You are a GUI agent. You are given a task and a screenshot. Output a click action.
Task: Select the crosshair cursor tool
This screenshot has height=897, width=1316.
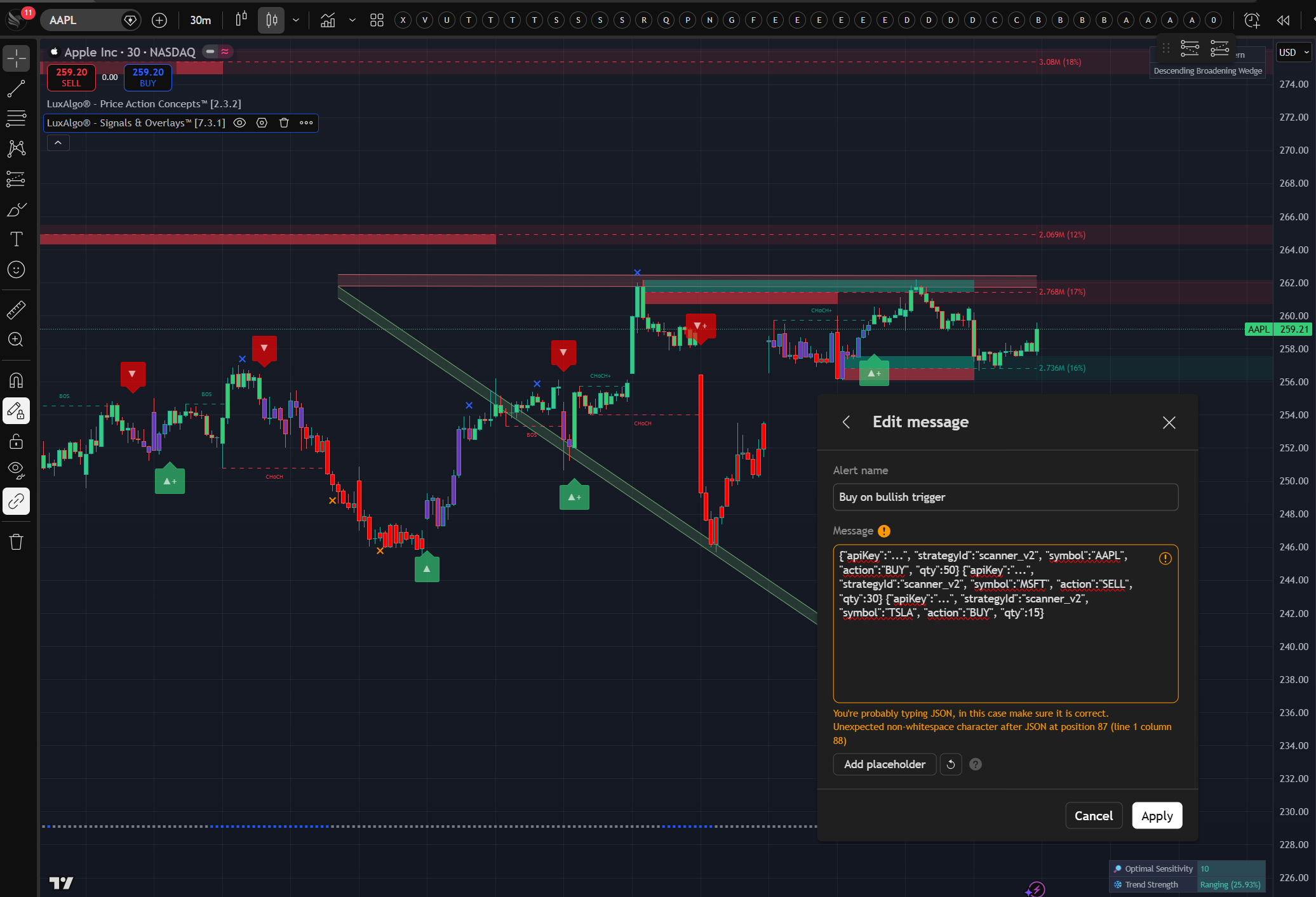[17, 58]
